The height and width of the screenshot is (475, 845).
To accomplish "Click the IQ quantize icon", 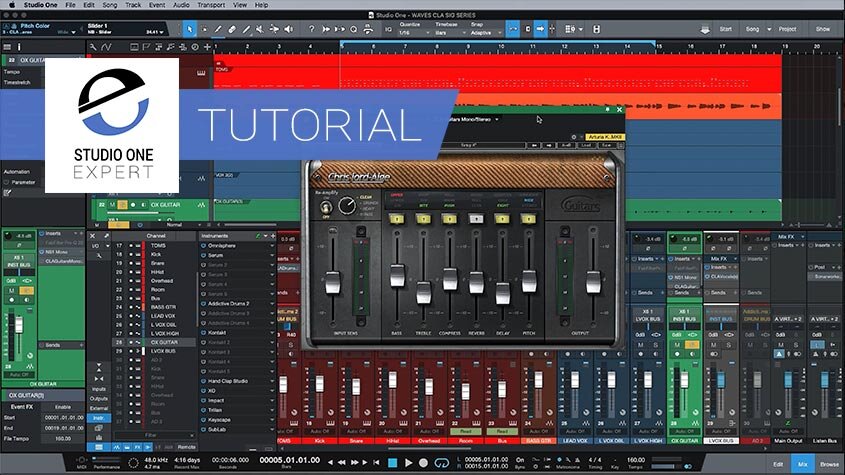I will pyautogui.click(x=388, y=30).
